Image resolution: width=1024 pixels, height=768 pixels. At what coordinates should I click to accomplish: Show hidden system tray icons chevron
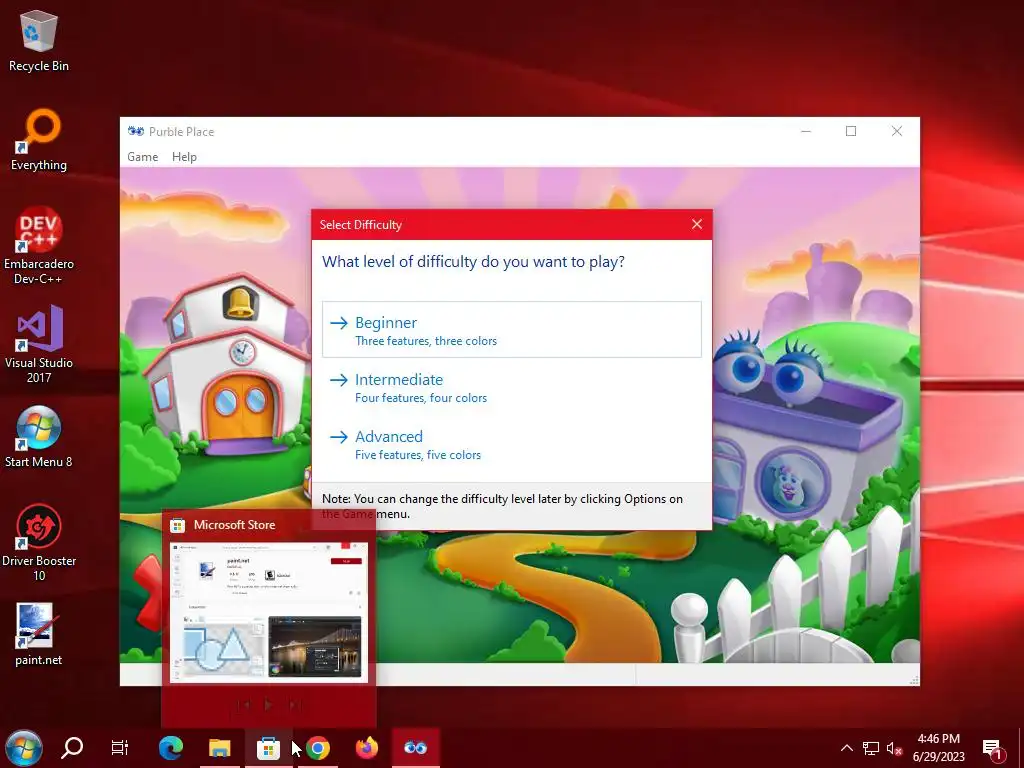tap(846, 748)
